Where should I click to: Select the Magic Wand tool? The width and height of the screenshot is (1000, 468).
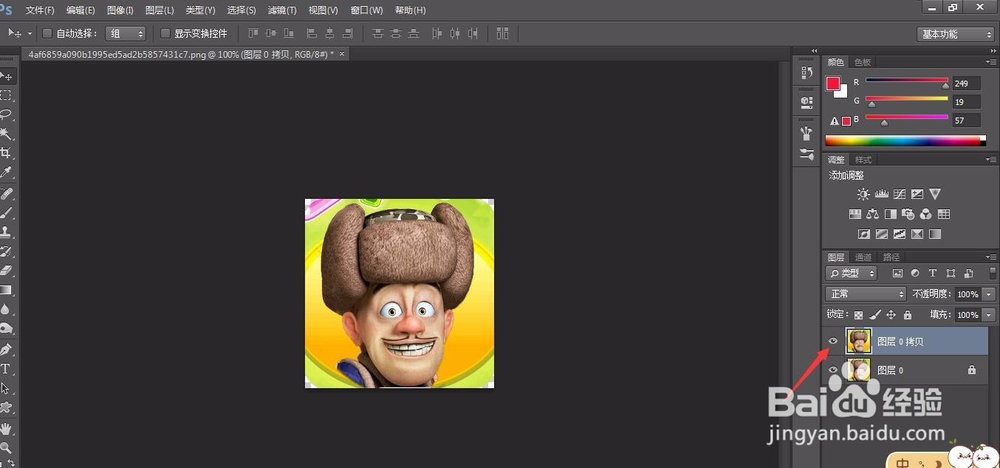click(6, 134)
